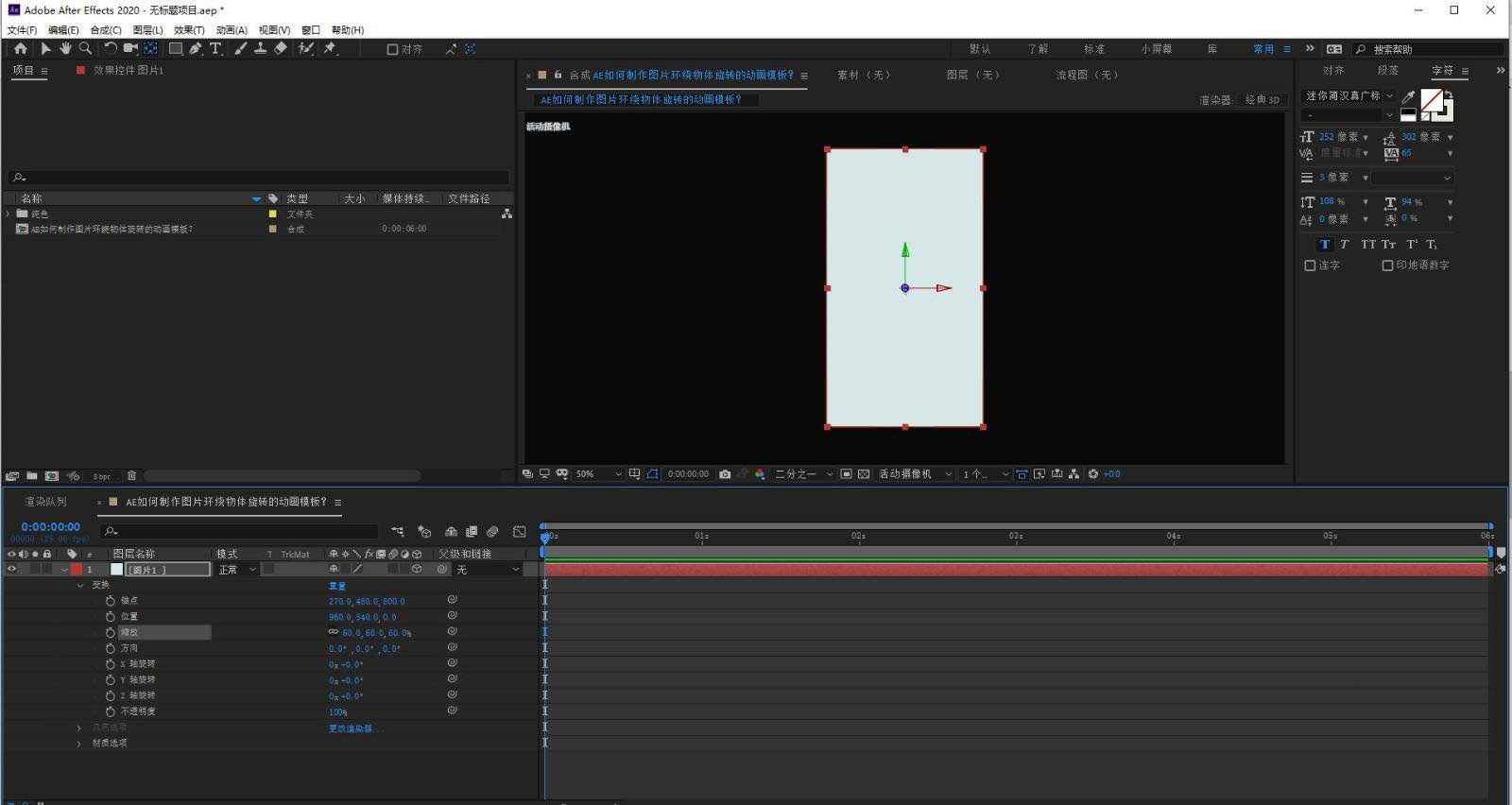
Task: Select the Zoom magnifier tool
Action: [x=85, y=48]
